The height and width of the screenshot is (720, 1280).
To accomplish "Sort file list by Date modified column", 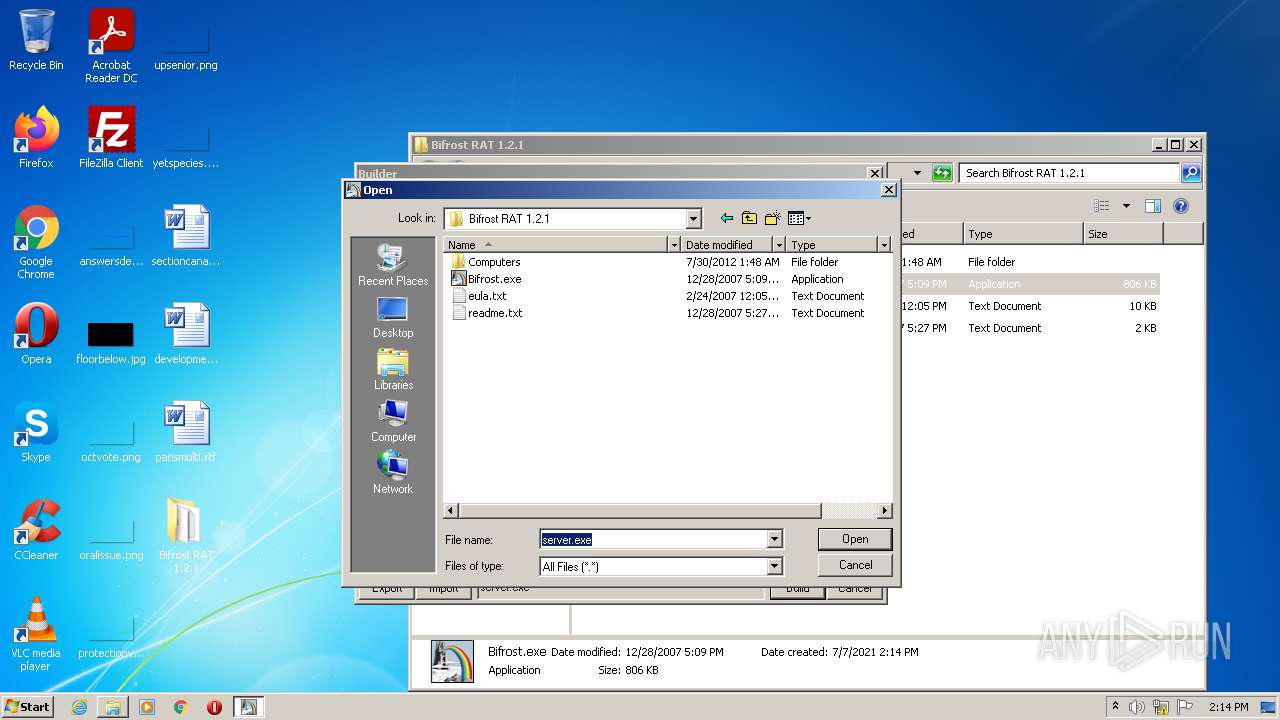I will click(x=727, y=245).
